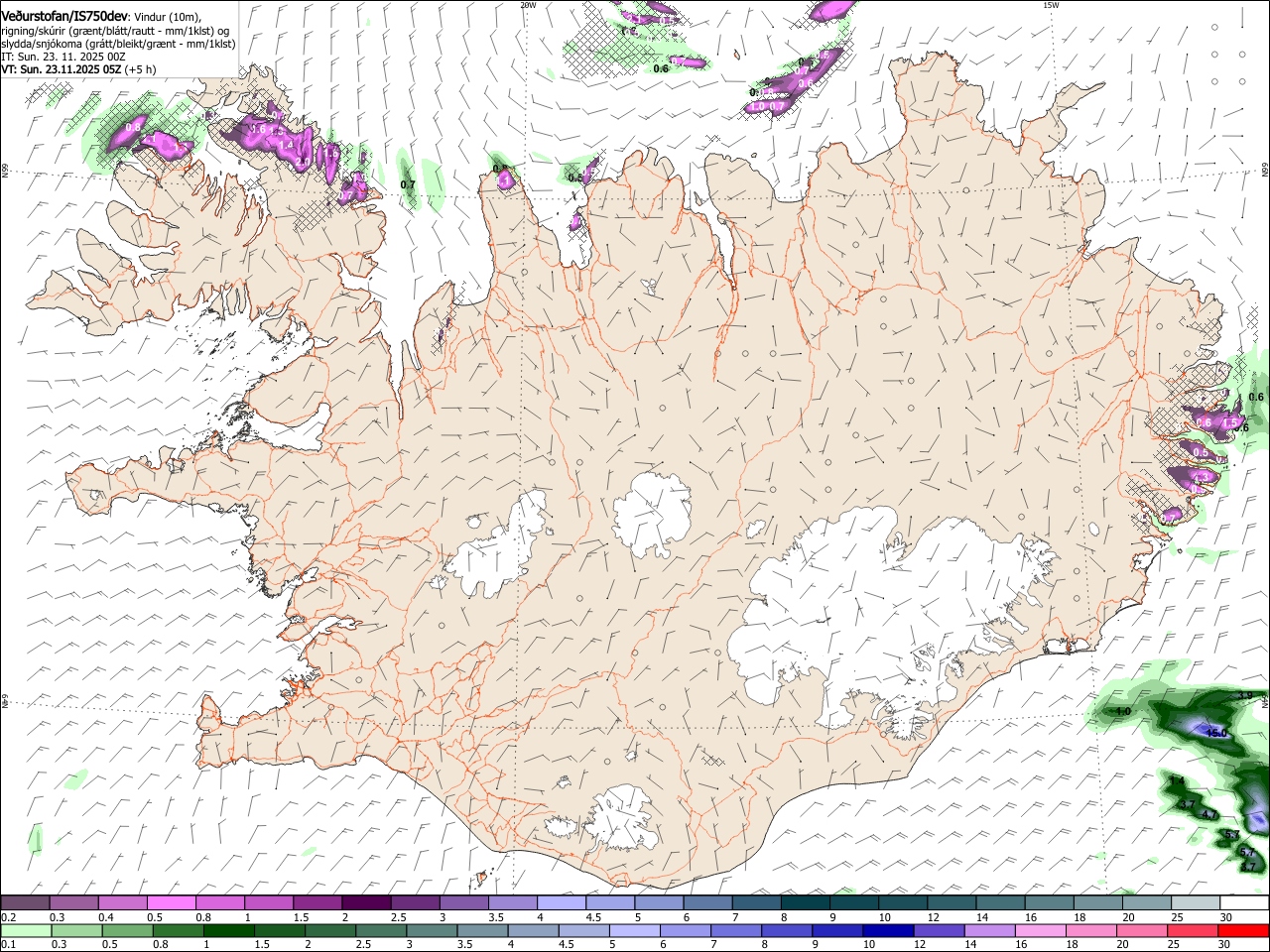Select the 'IT: Sun. 23. 11. 2025 00Z' line
The height and width of the screenshot is (952, 1270).
pos(63,58)
